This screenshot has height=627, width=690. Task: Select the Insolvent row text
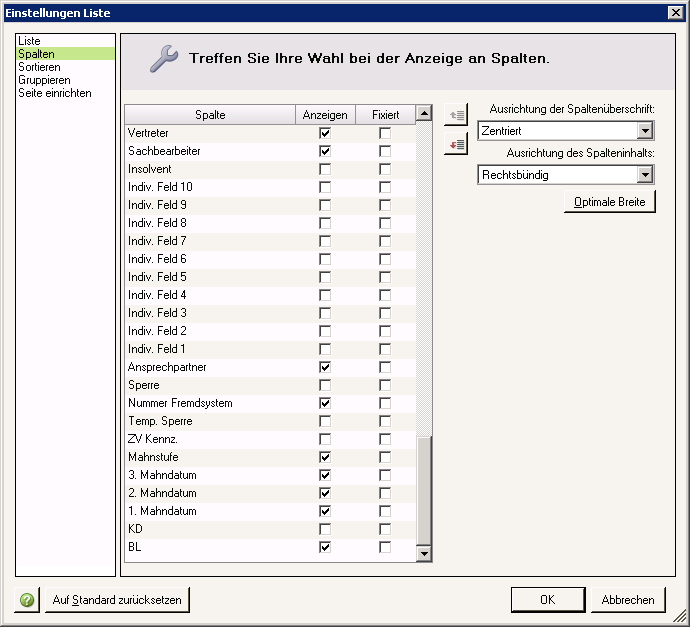coord(150,169)
